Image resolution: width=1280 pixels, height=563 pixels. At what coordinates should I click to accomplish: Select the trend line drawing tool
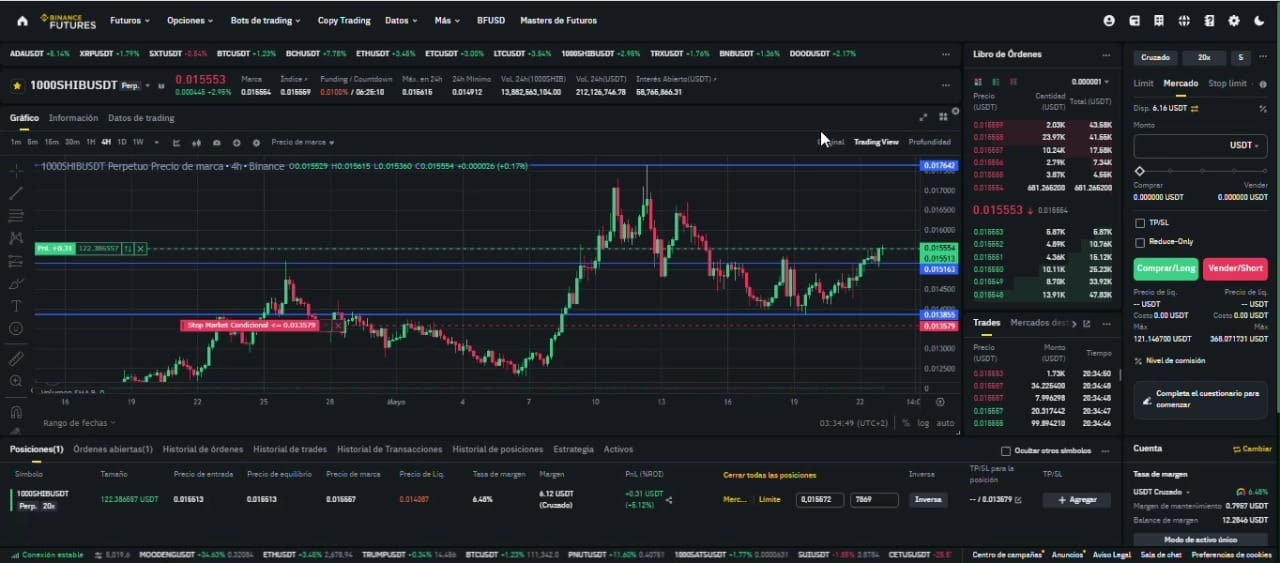16,193
